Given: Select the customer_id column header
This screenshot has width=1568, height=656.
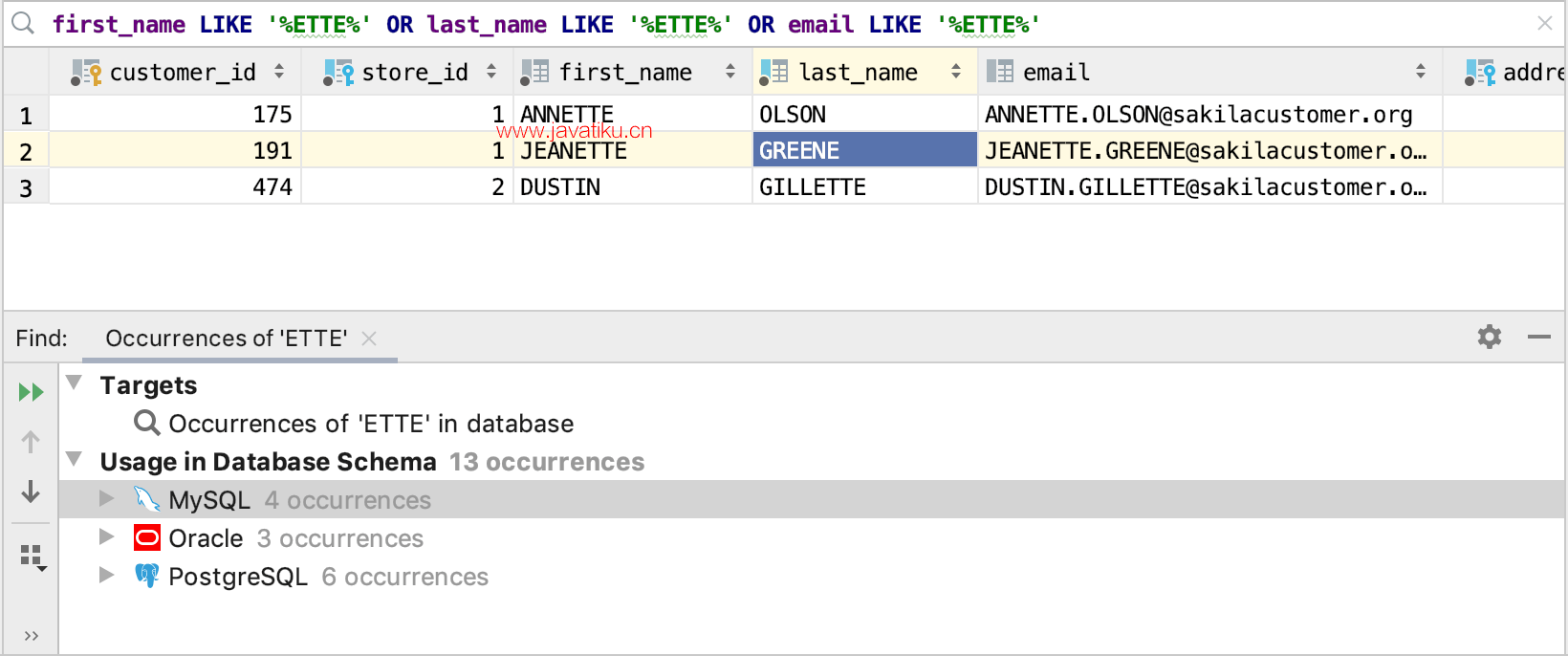Looking at the screenshot, I should click(175, 72).
